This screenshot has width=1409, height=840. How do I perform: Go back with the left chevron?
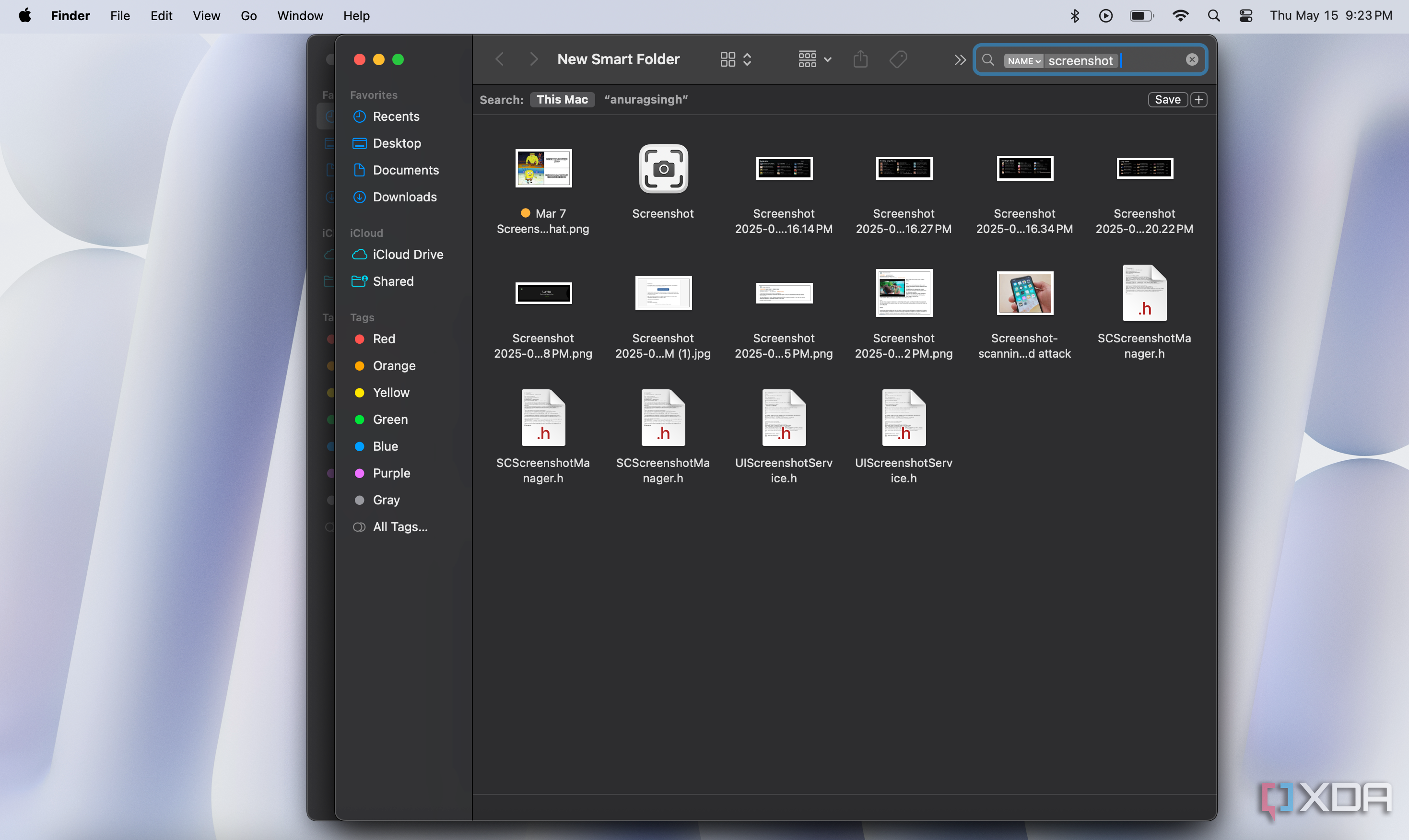coord(499,59)
